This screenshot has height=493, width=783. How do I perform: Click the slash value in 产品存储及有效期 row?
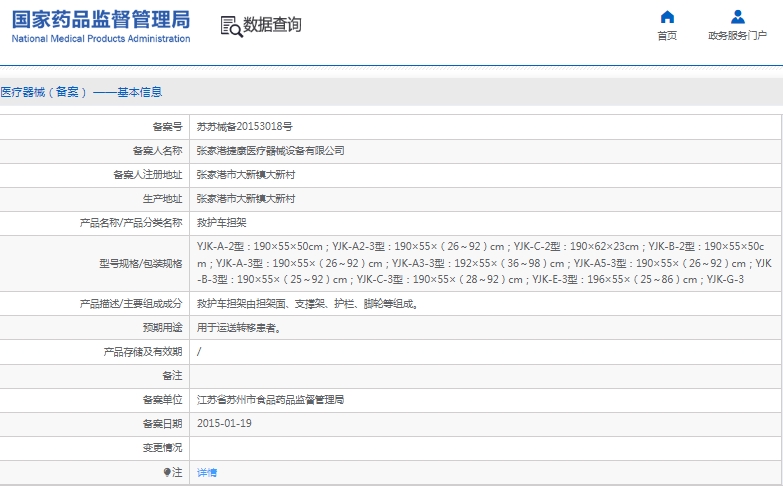(x=199, y=352)
